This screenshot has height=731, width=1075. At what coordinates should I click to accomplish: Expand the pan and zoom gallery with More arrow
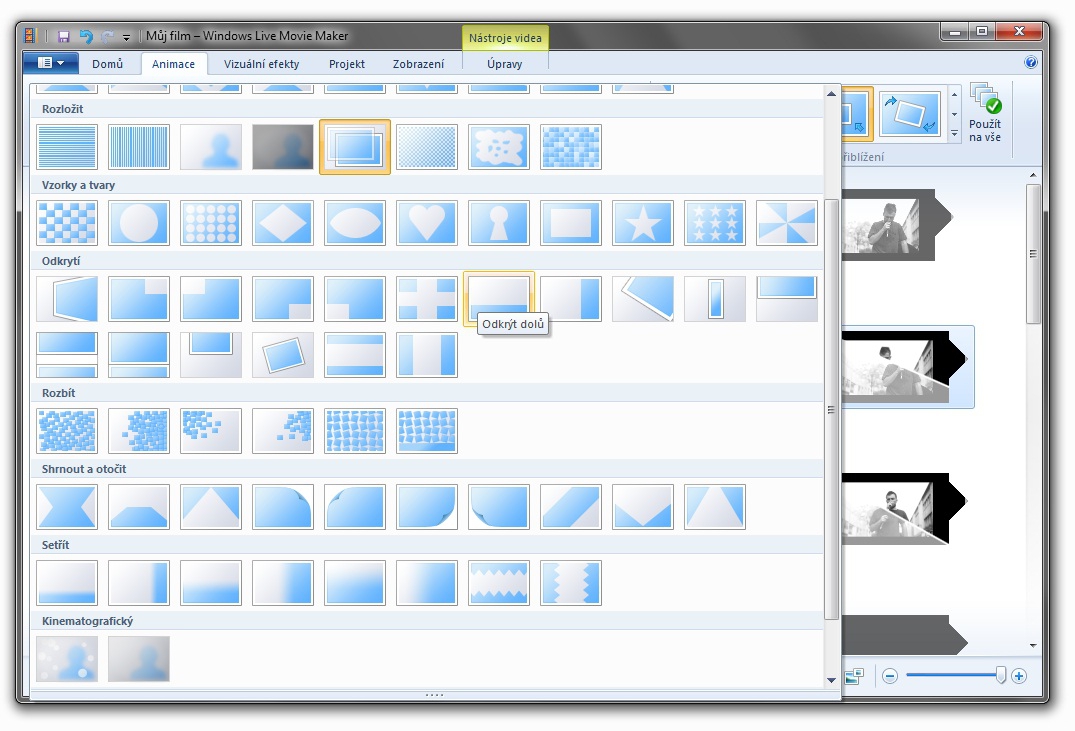pos(954,133)
